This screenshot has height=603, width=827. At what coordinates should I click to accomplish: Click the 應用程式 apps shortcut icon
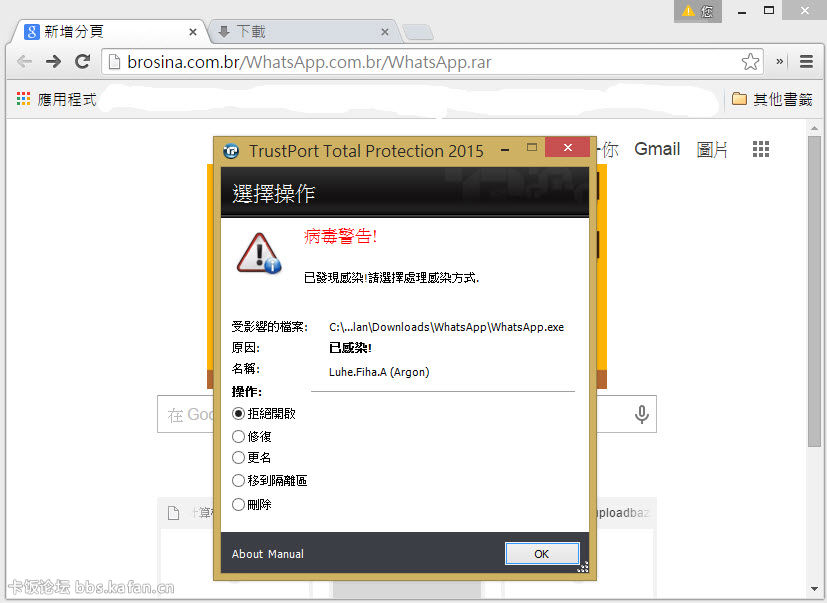24,99
